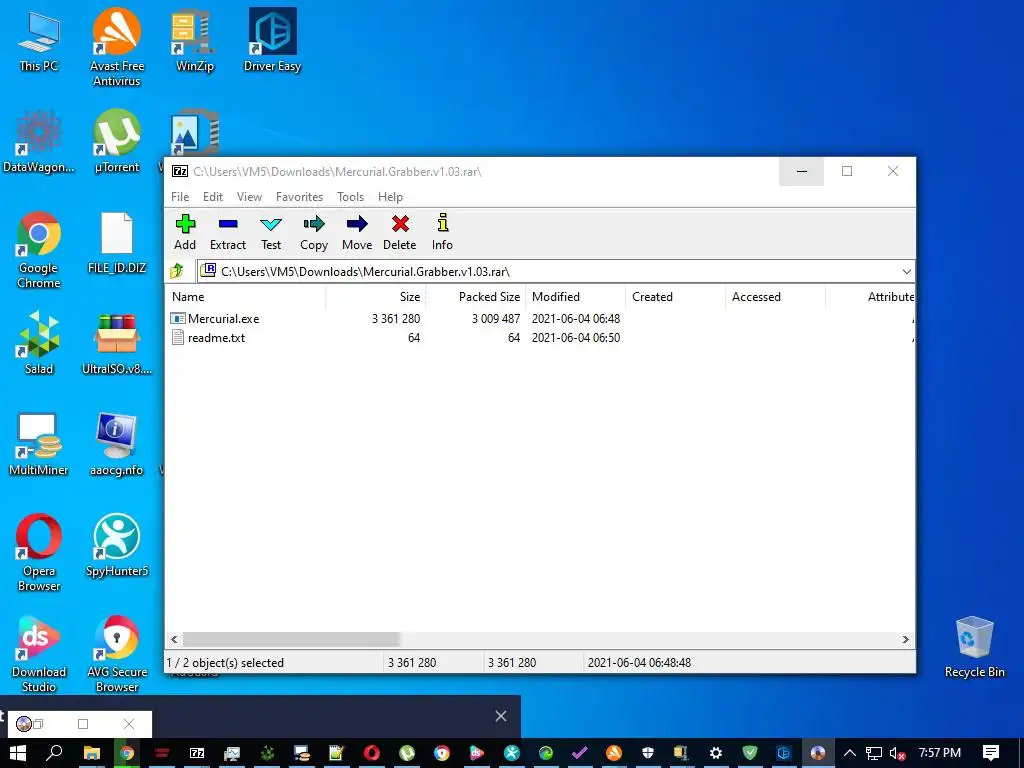Viewport: 1024px width, 768px height.
Task: Click the left scroll arrow of file list
Action: coord(174,639)
